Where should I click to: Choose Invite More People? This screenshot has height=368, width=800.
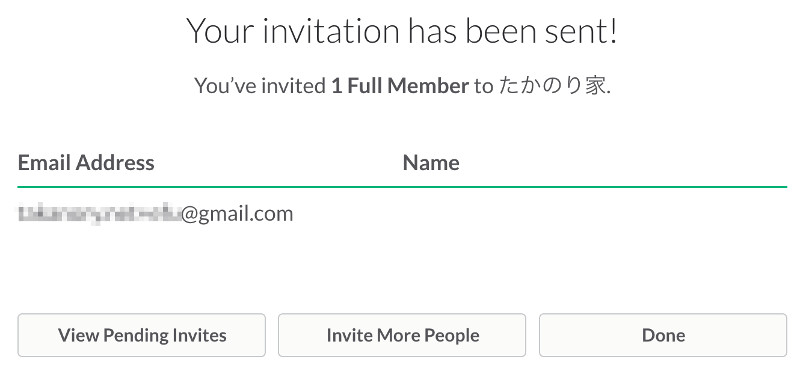[x=402, y=335]
